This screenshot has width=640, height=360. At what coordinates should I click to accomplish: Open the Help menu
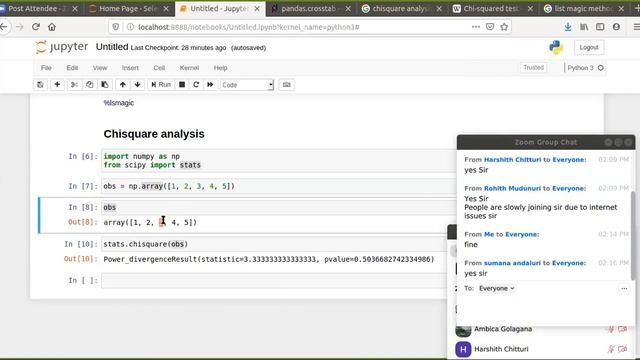point(220,68)
